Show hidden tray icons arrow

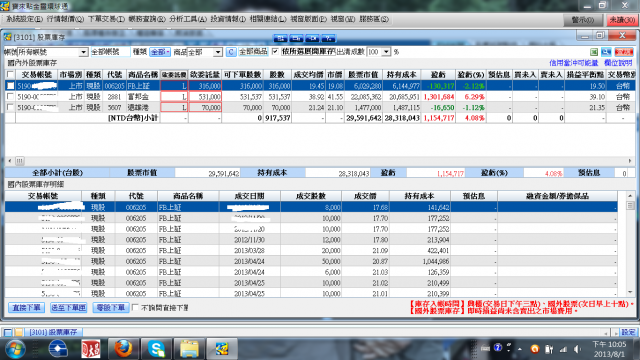520,349
